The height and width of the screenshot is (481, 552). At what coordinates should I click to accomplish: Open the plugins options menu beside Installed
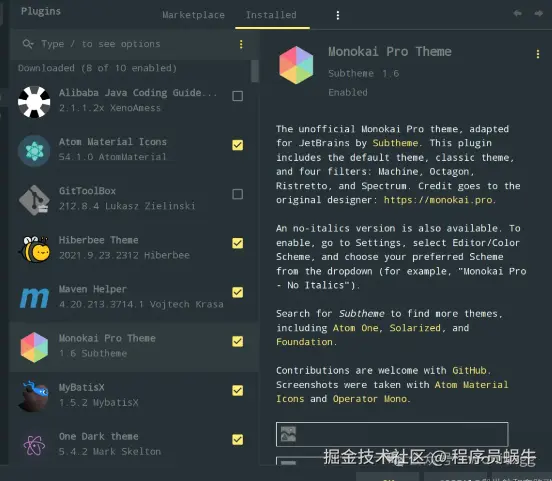(338, 15)
